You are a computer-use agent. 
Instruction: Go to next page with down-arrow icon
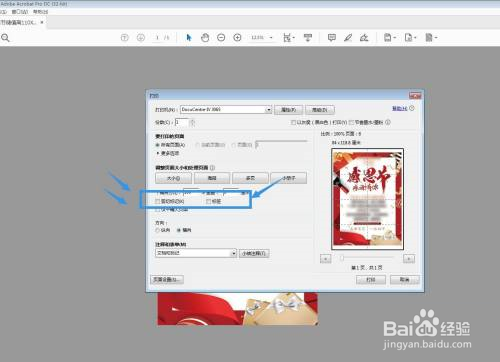click(141, 38)
